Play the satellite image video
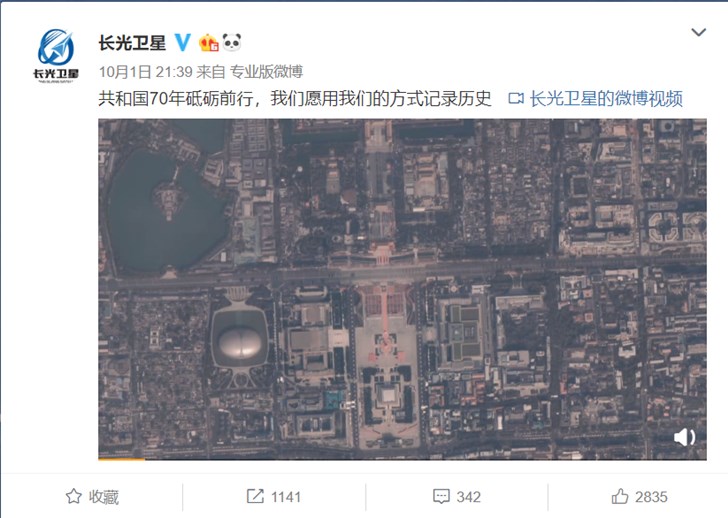This screenshot has height=518, width=728. (x=402, y=289)
